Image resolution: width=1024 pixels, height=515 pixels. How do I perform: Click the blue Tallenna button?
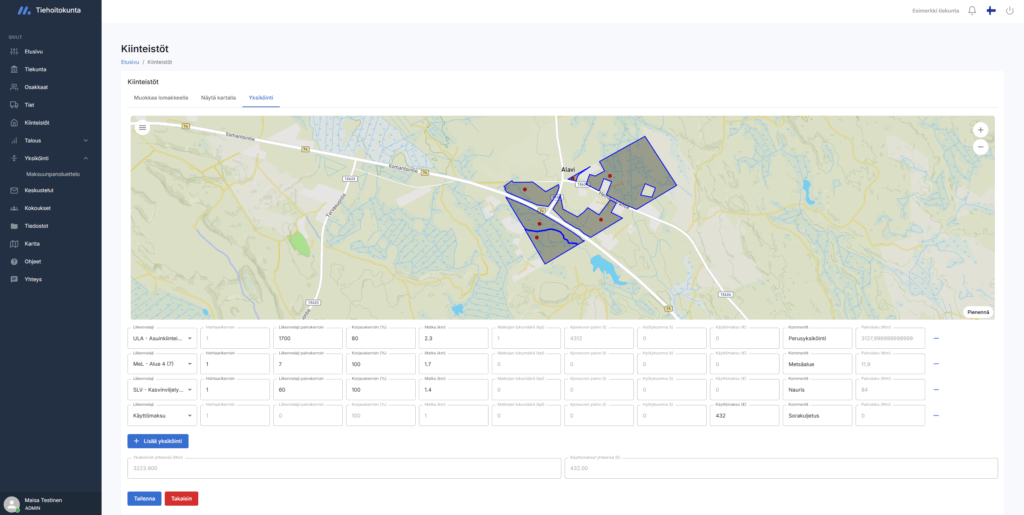click(x=144, y=498)
